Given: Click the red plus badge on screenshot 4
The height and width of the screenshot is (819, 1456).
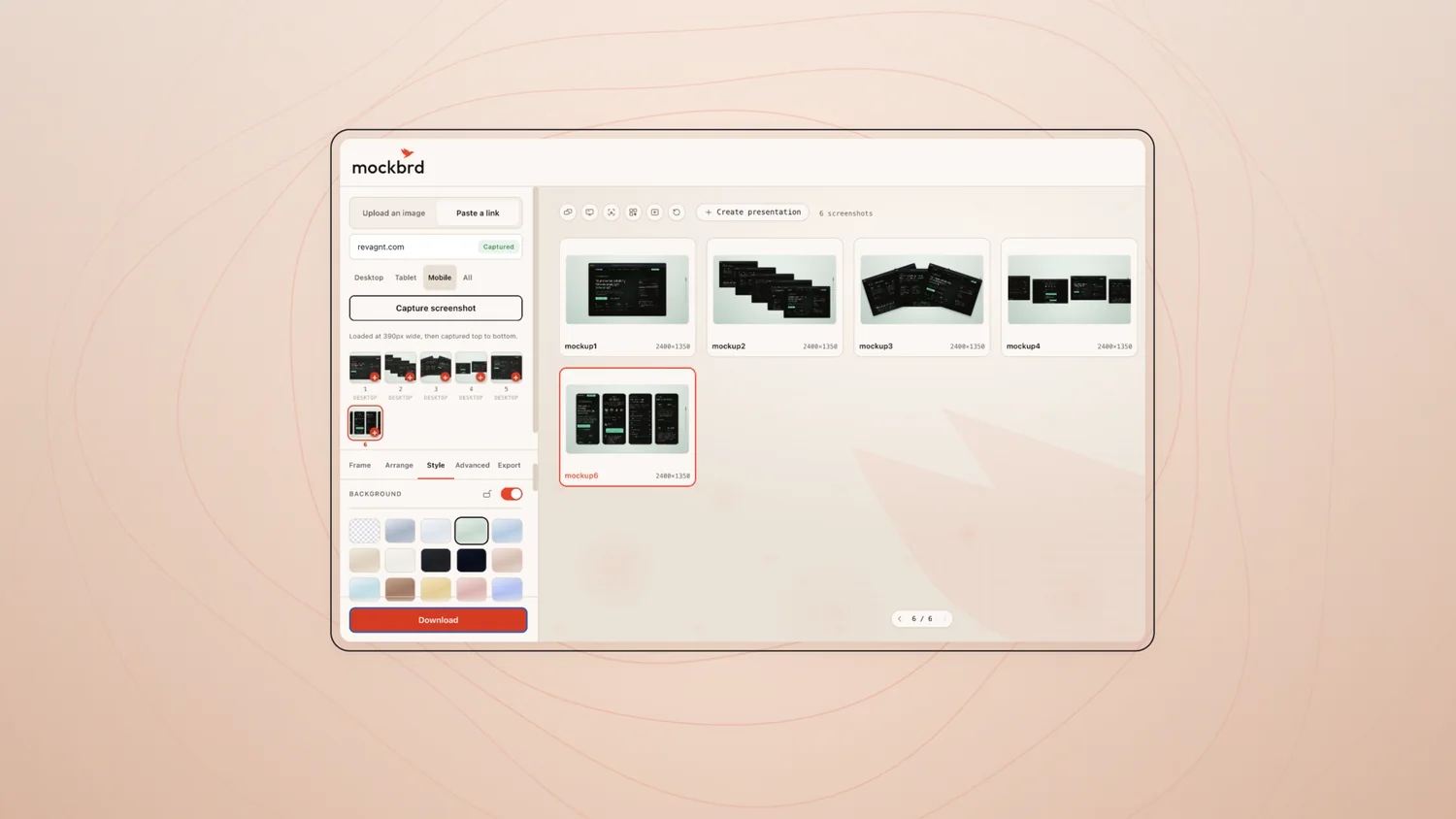Looking at the screenshot, I should 480,377.
